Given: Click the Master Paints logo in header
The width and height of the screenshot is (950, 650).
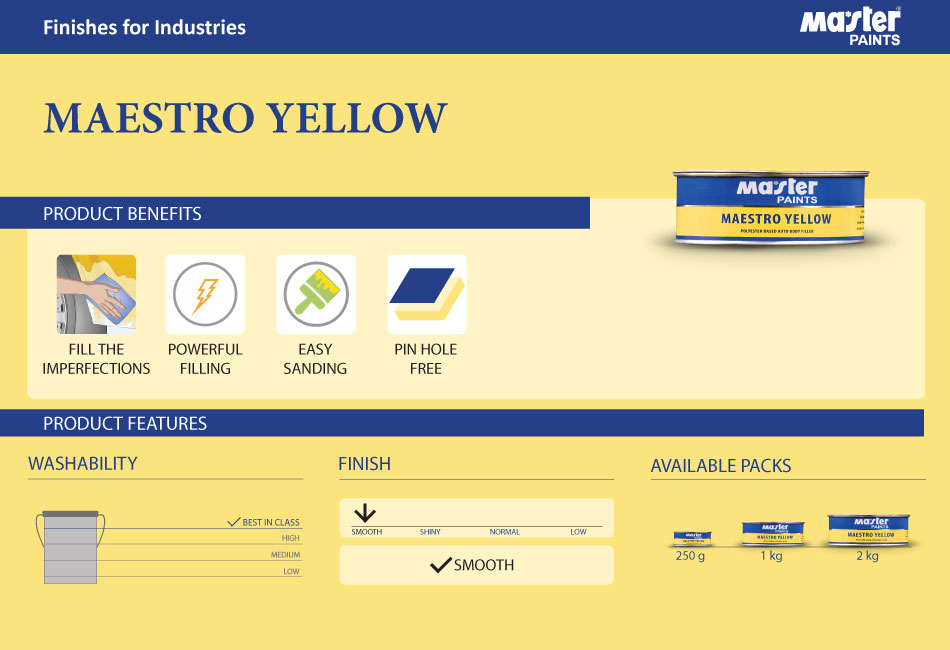Looking at the screenshot, I should click(x=850, y=26).
